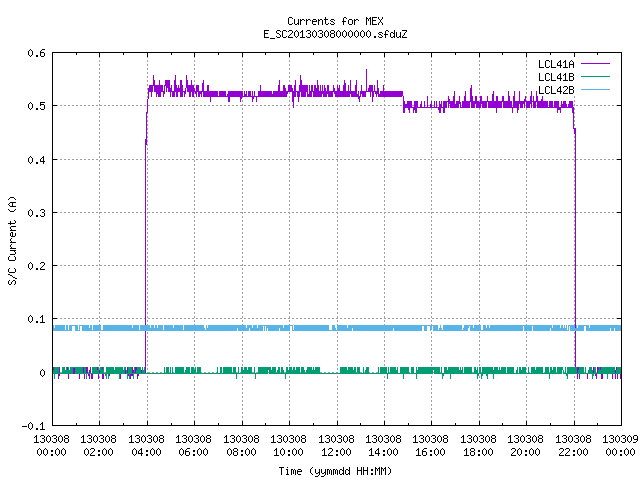Screen dimensions: 640x480
Task: Click the 130308 02:00 x-axis tick label
Action: [99, 445]
